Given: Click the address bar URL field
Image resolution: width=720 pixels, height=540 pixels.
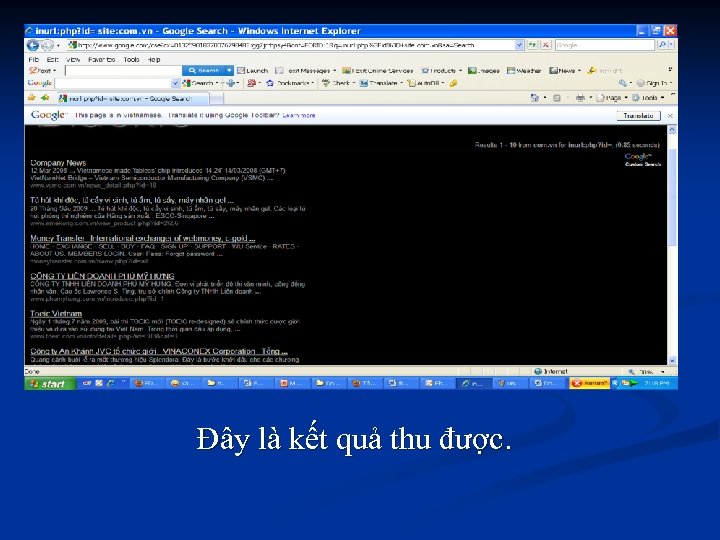Looking at the screenshot, I should [291, 45].
